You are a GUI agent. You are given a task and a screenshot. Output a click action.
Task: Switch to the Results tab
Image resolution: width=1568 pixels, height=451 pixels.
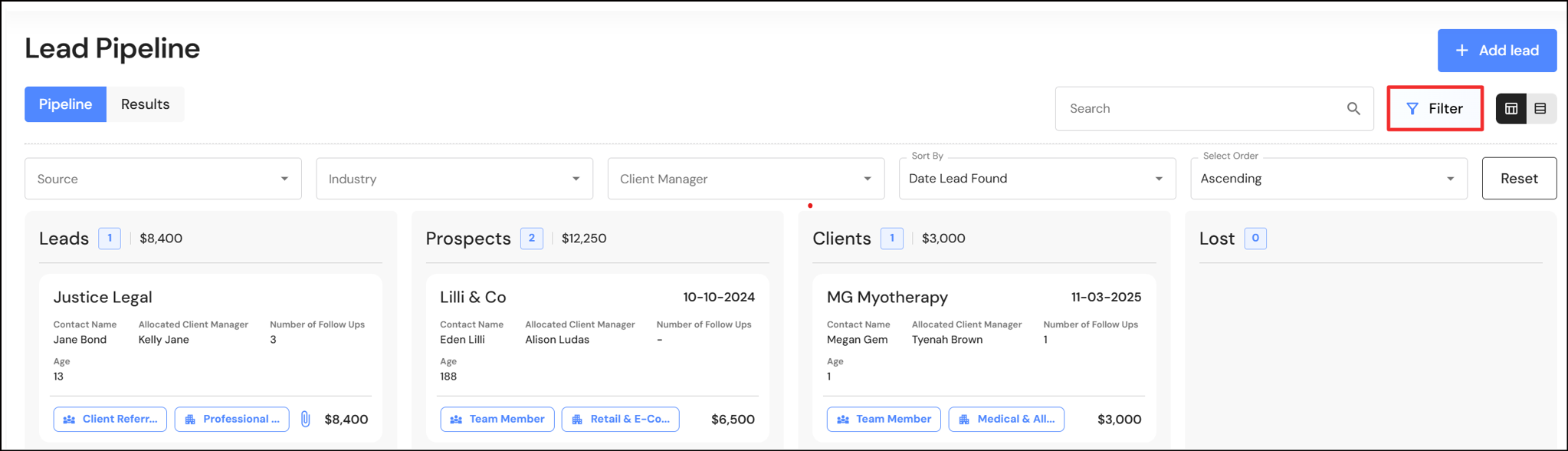click(x=145, y=104)
